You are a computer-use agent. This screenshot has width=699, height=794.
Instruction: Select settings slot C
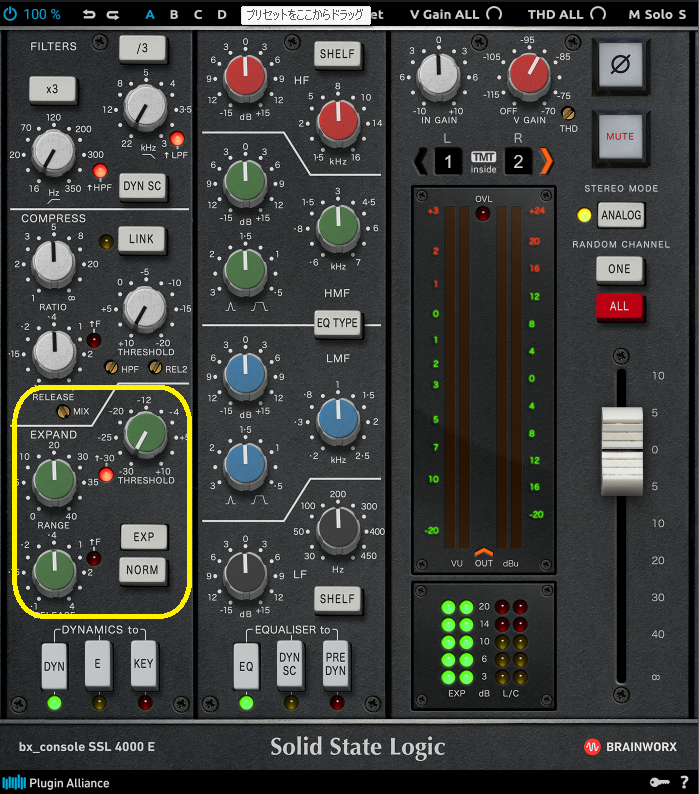pyautogui.click(x=198, y=15)
